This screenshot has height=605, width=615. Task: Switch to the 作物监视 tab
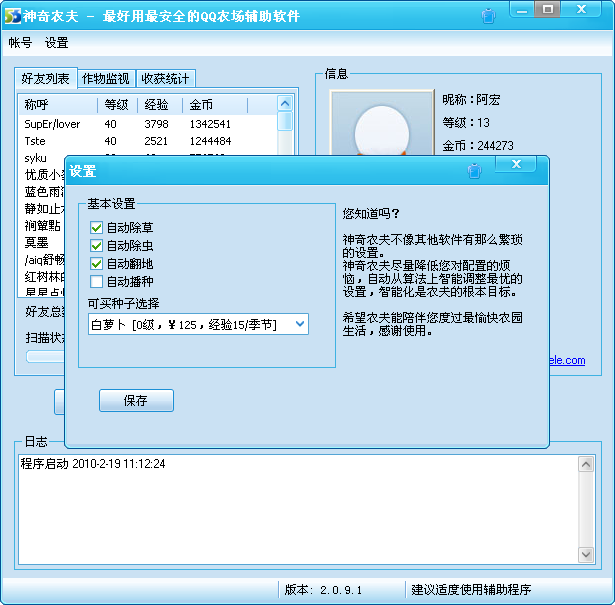(x=106, y=78)
